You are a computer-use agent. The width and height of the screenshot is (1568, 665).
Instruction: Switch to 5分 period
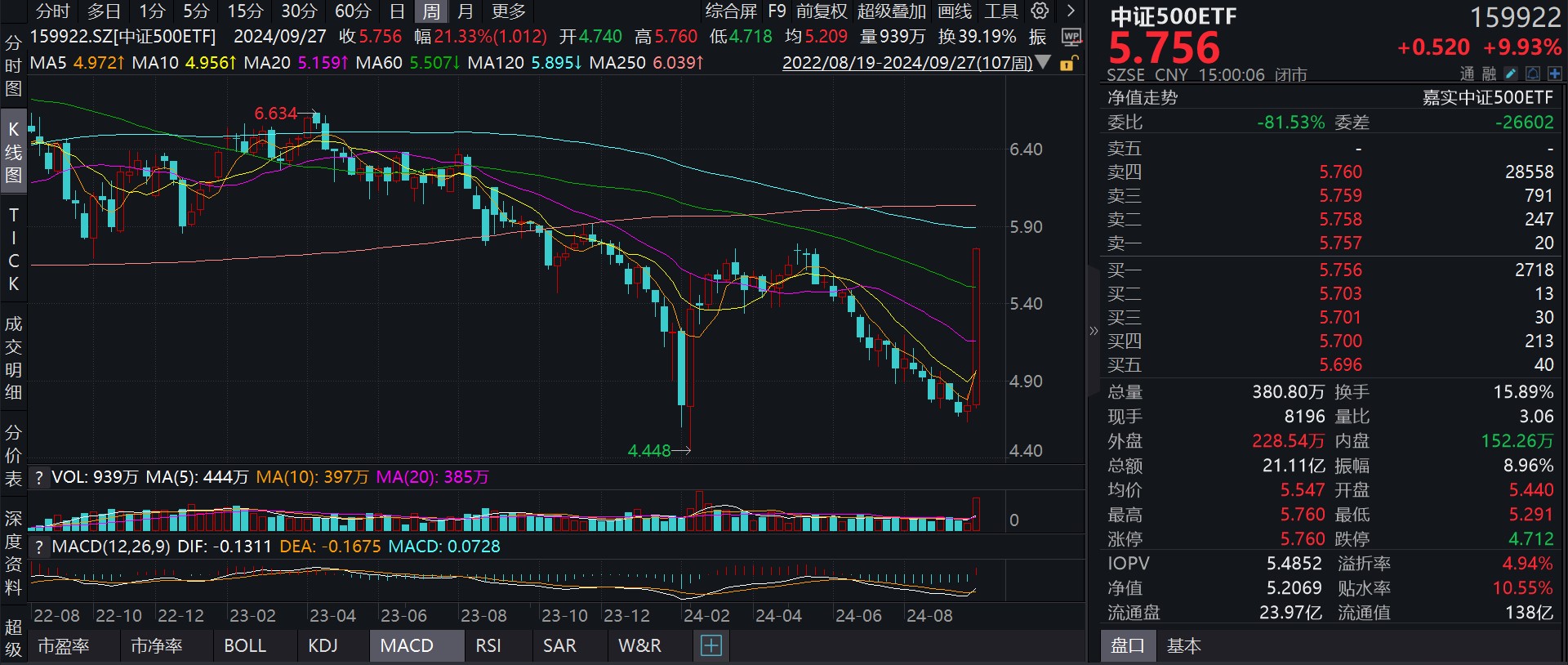[196, 11]
